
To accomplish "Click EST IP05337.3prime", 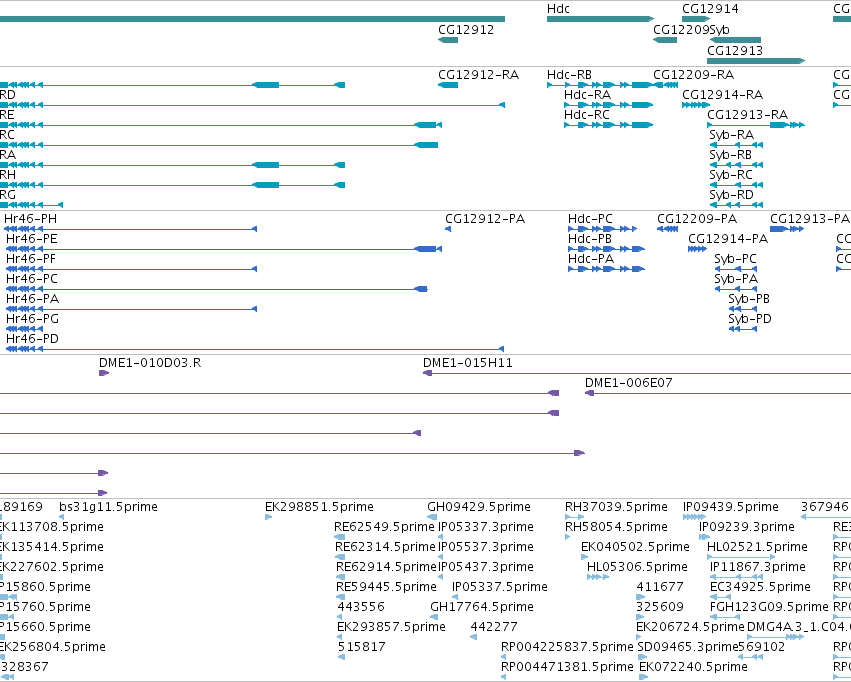I will (486, 527).
